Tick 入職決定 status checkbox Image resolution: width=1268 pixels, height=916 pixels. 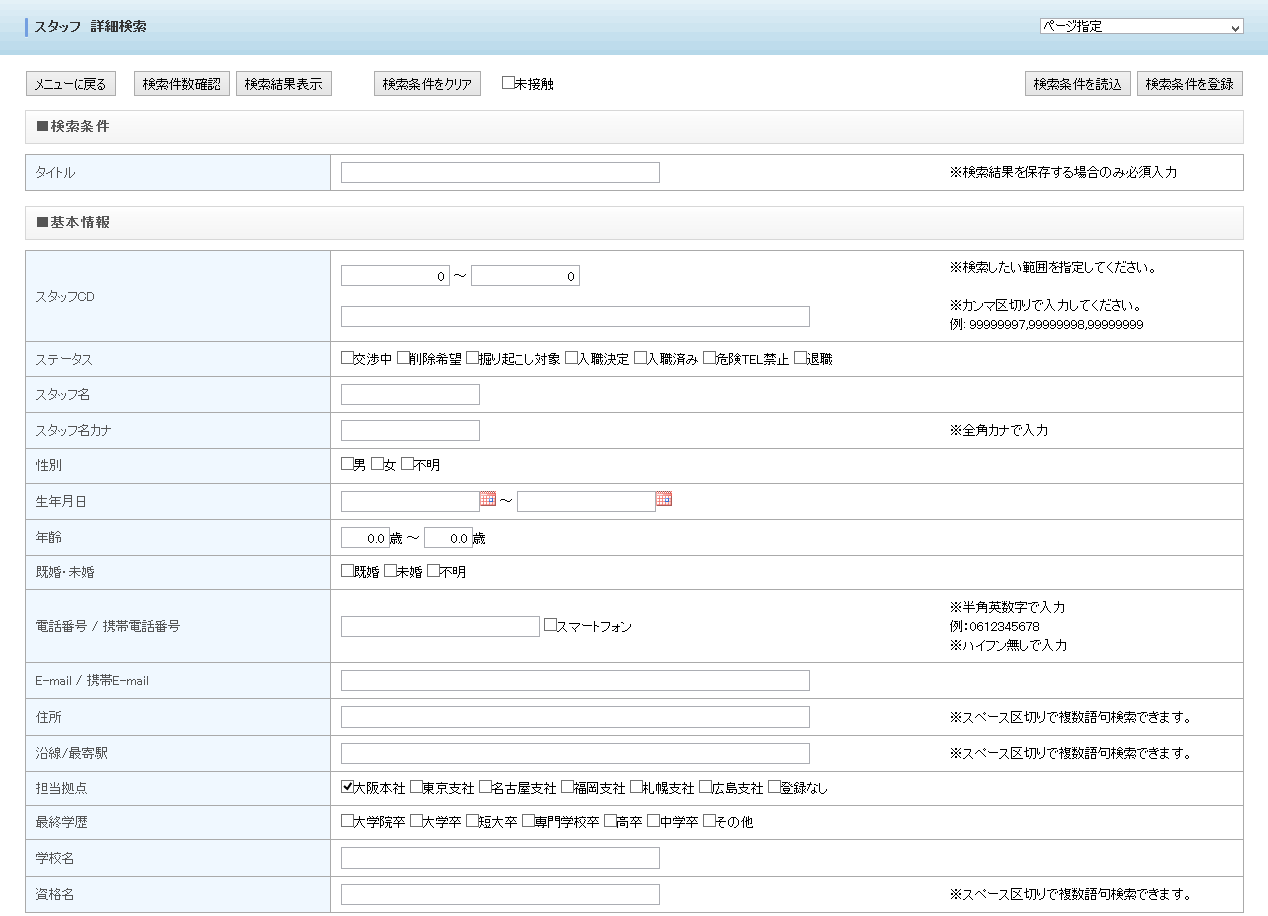(x=571, y=358)
